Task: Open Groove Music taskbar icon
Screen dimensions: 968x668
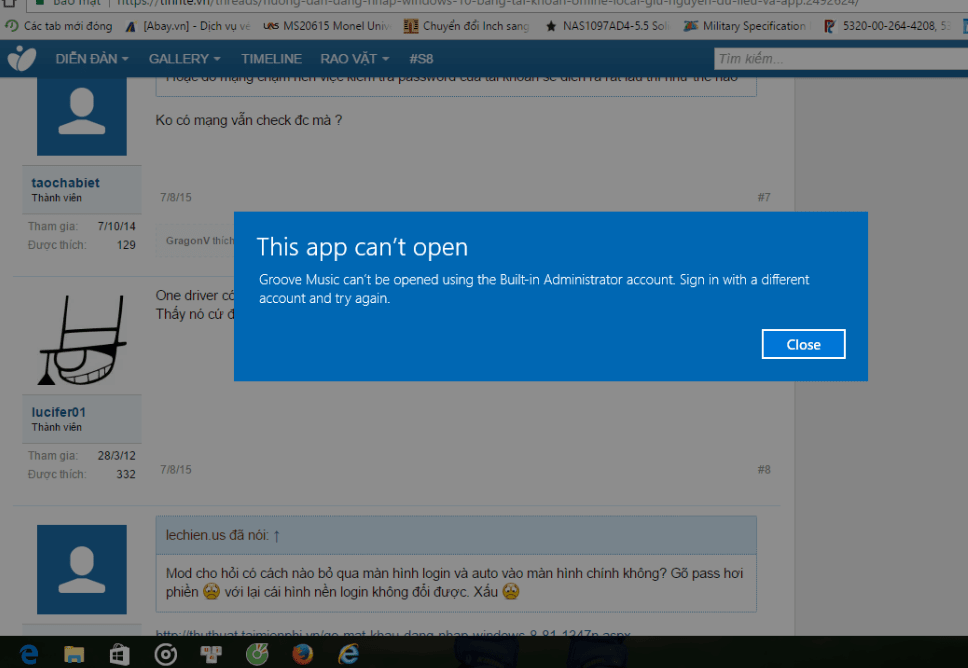Action: tap(165, 654)
